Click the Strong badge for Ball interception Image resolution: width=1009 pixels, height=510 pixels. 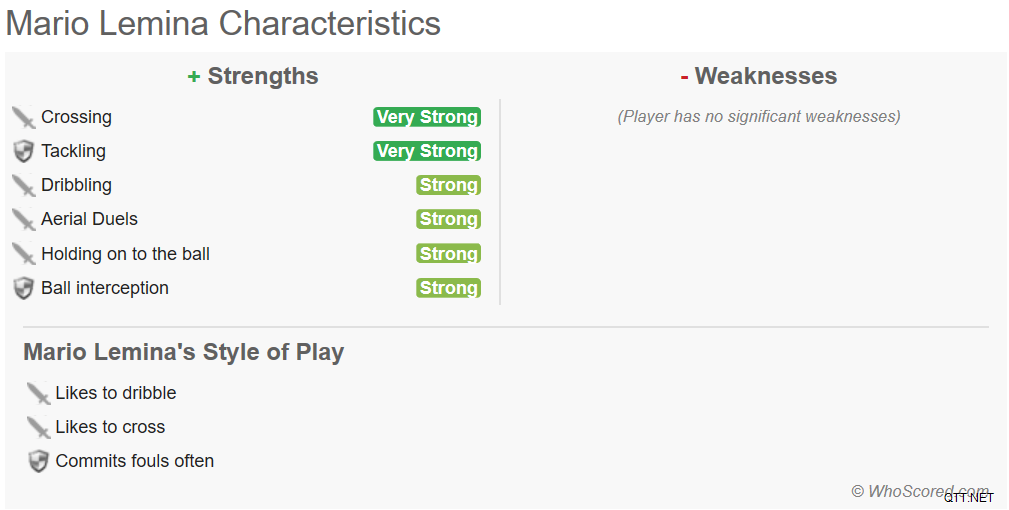tap(449, 288)
